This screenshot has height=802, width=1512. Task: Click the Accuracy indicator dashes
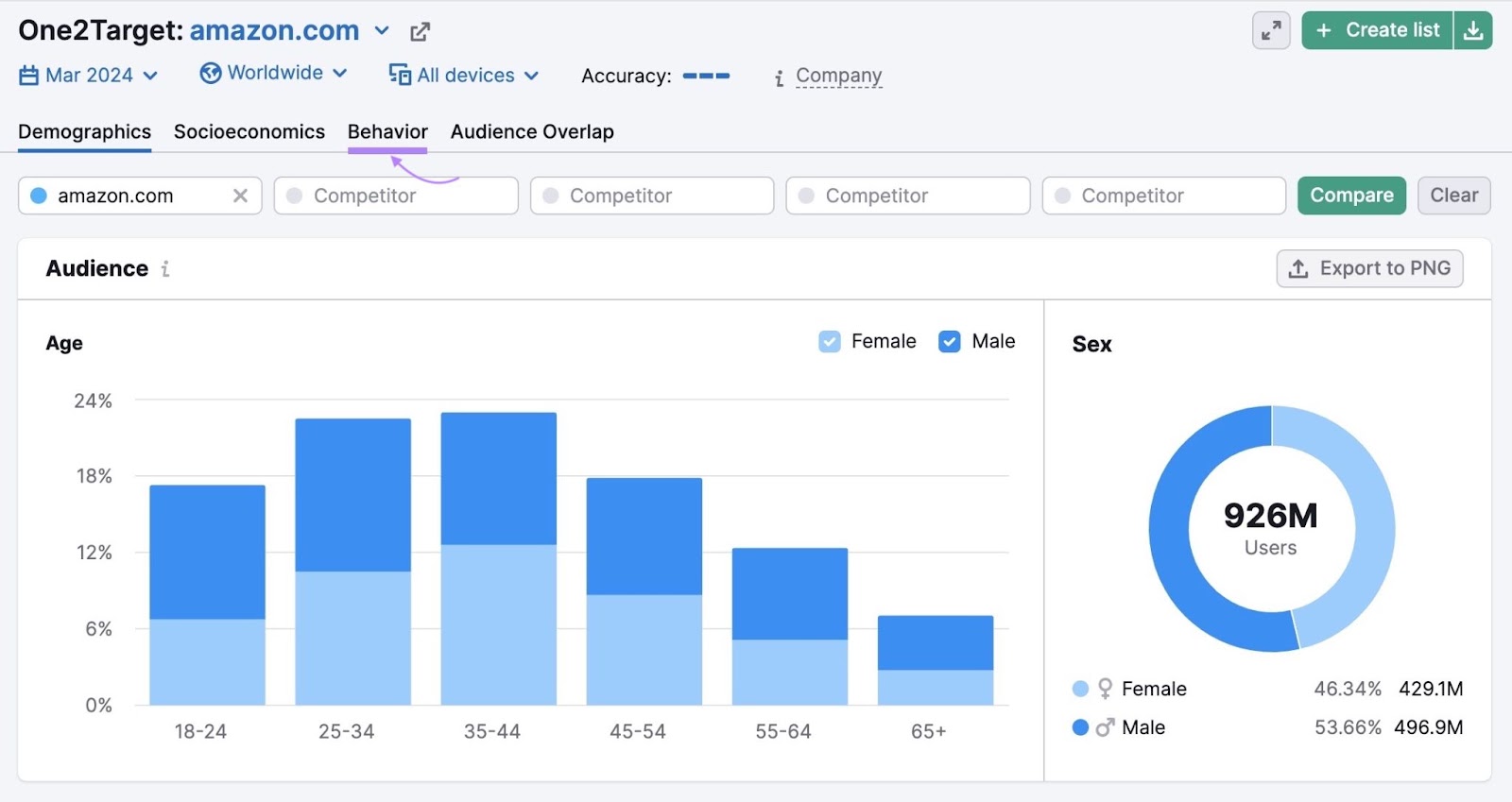pyautogui.click(x=706, y=76)
